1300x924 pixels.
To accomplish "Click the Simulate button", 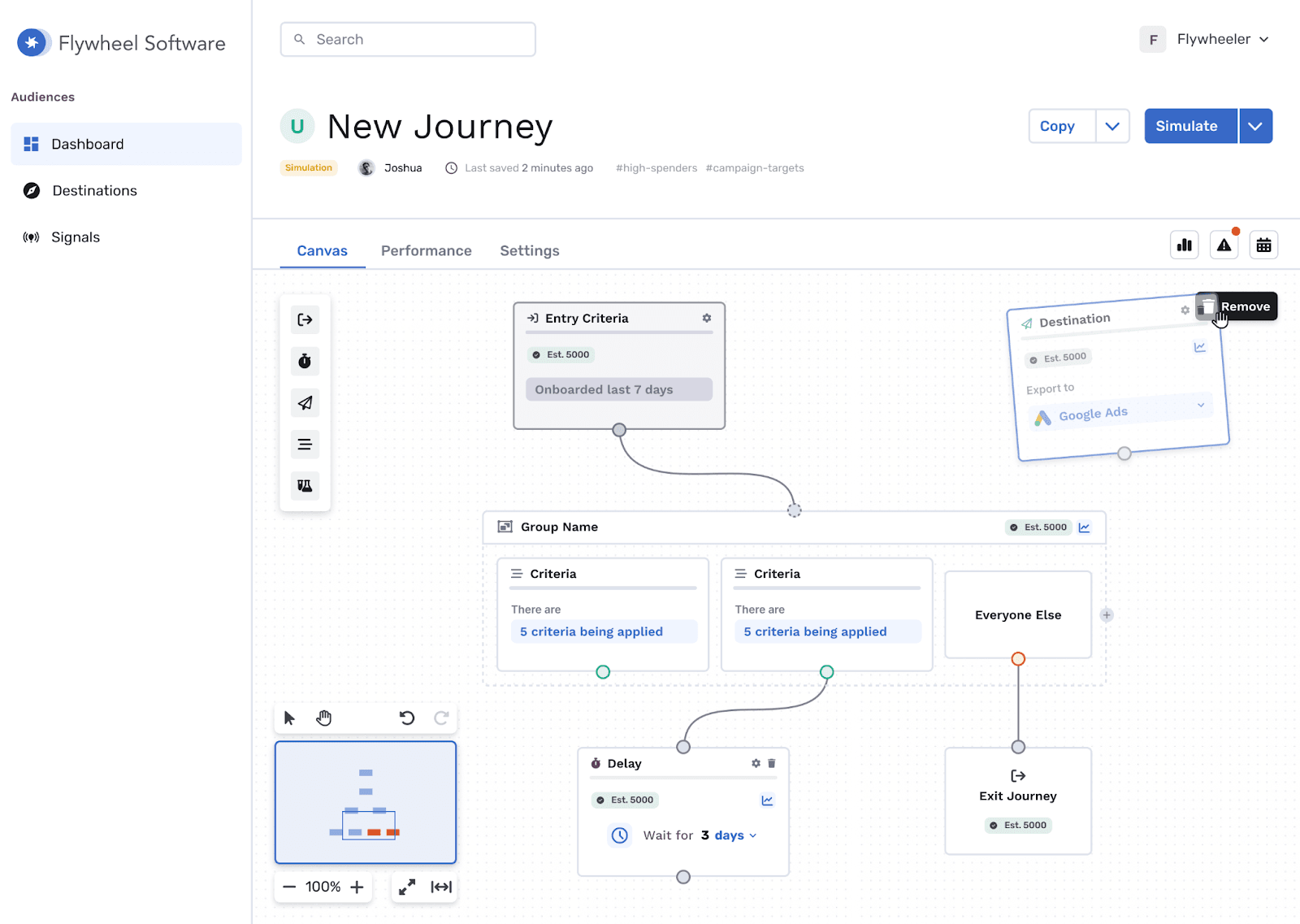I will [x=1191, y=126].
